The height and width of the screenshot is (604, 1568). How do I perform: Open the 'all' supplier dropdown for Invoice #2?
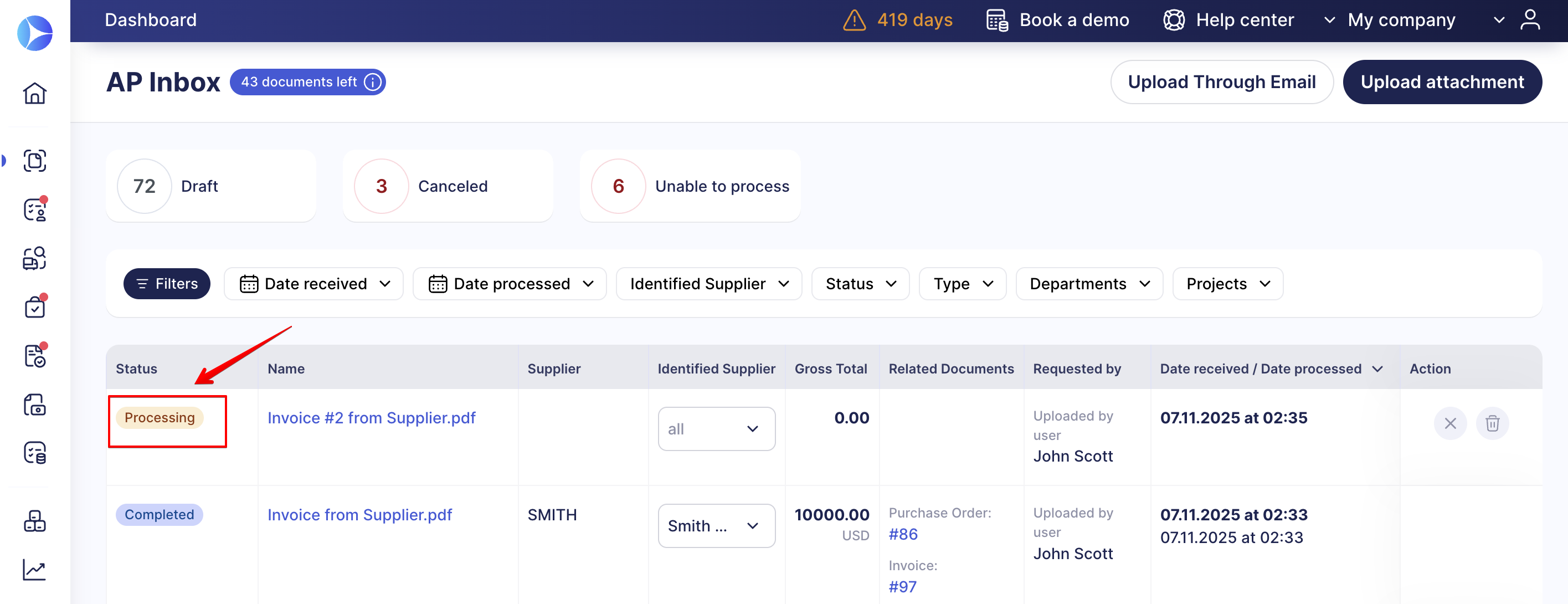pyautogui.click(x=717, y=429)
